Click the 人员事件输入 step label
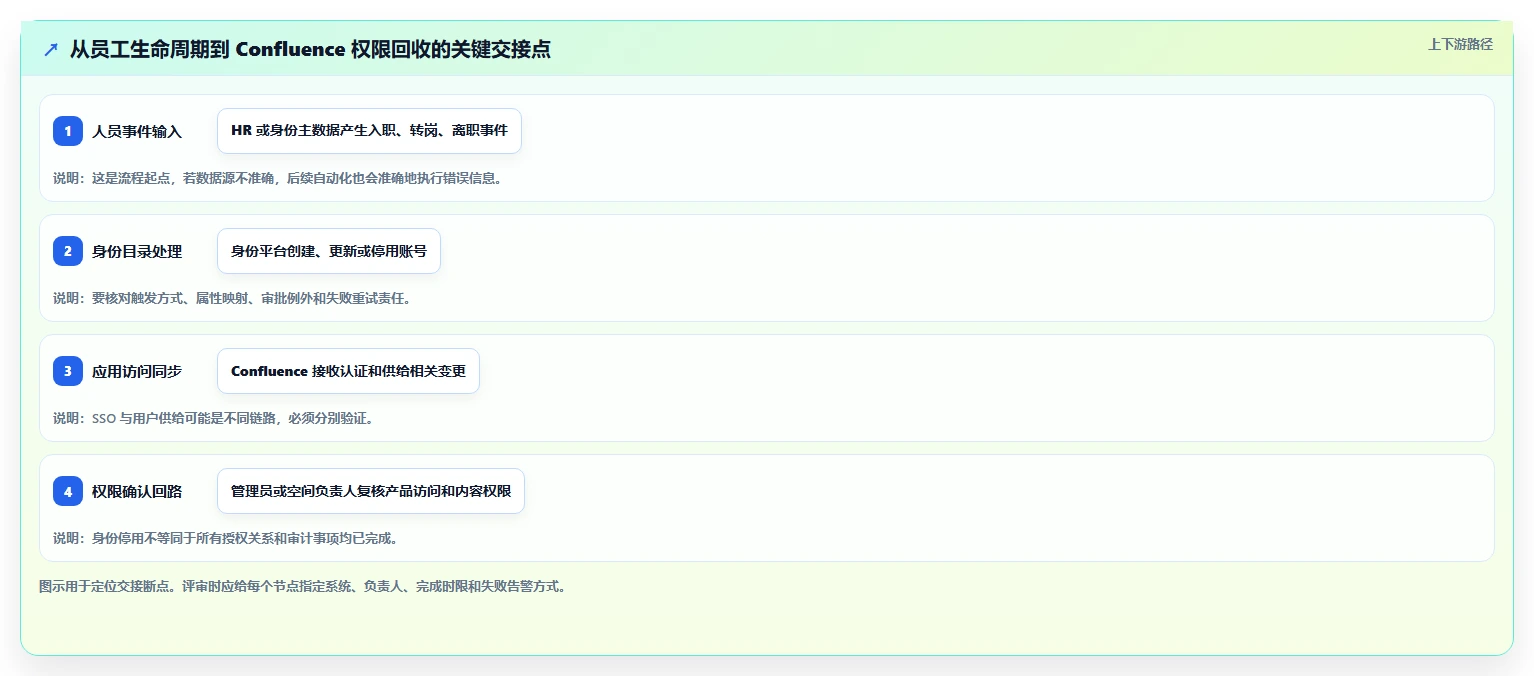 tap(137, 131)
